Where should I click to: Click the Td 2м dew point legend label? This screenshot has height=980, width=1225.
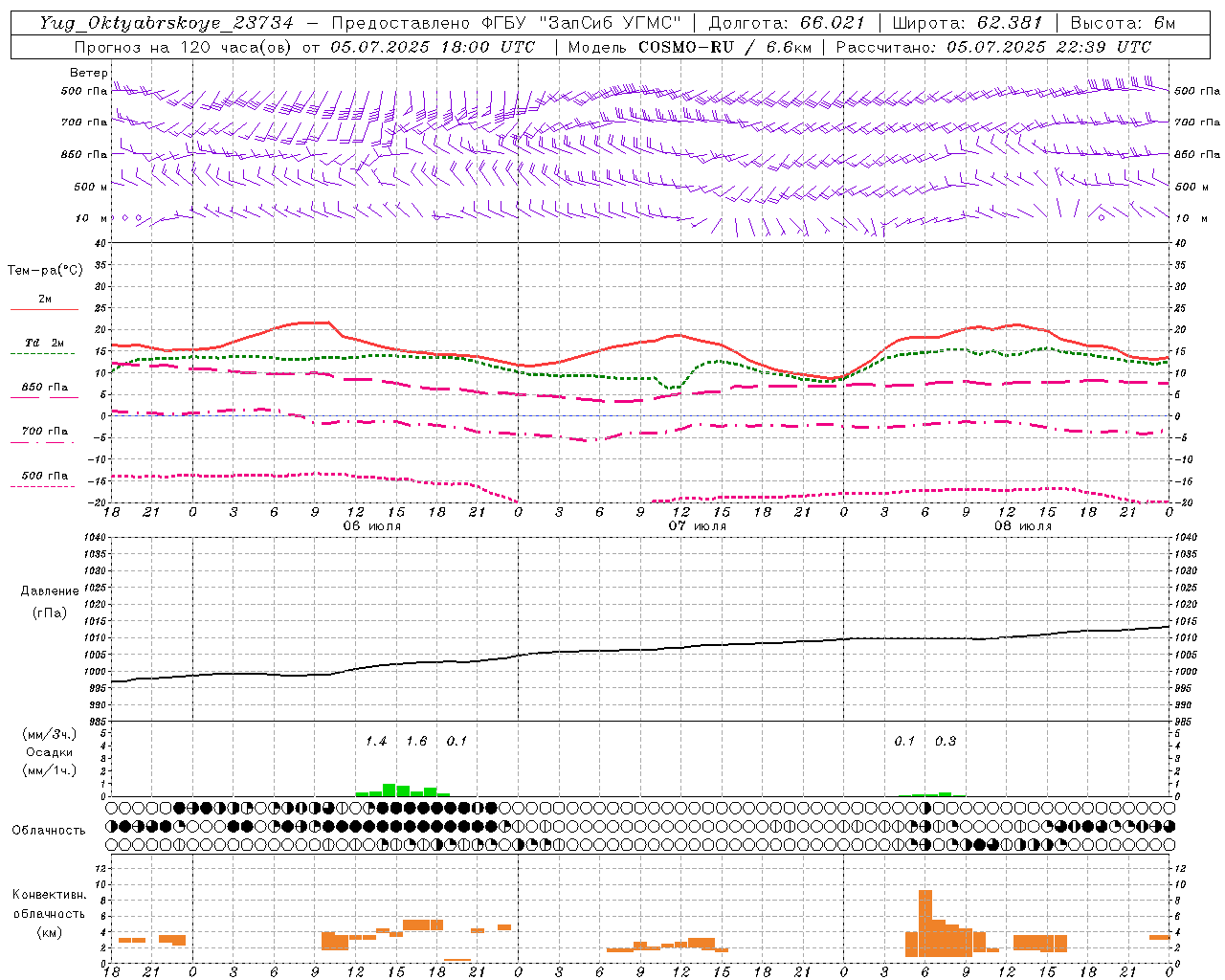[44, 343]
